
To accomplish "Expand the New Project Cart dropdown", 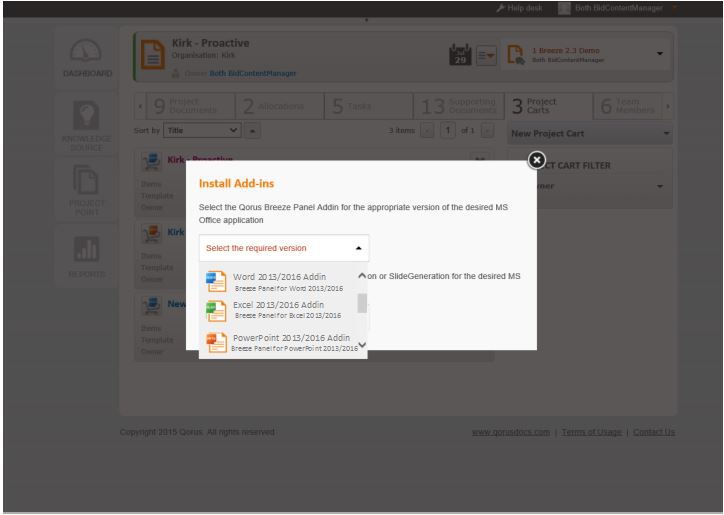I will click(590, 133).
